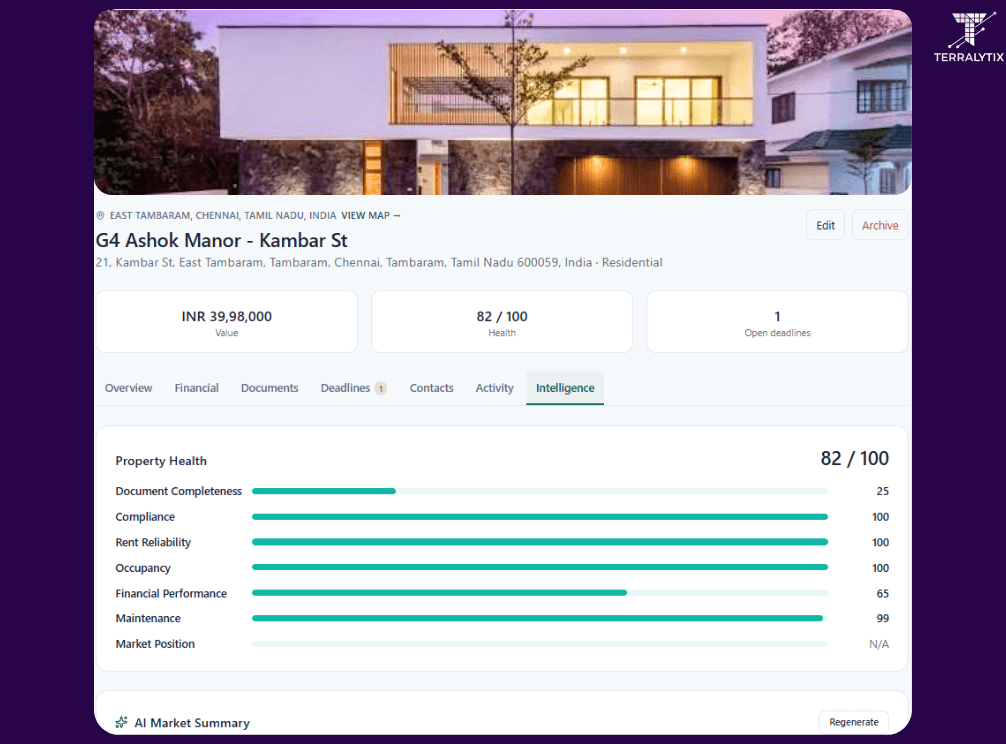
Task: Click the INR 39,98,000 Value card
Action: pyautogui.click(x=226, y=322)
